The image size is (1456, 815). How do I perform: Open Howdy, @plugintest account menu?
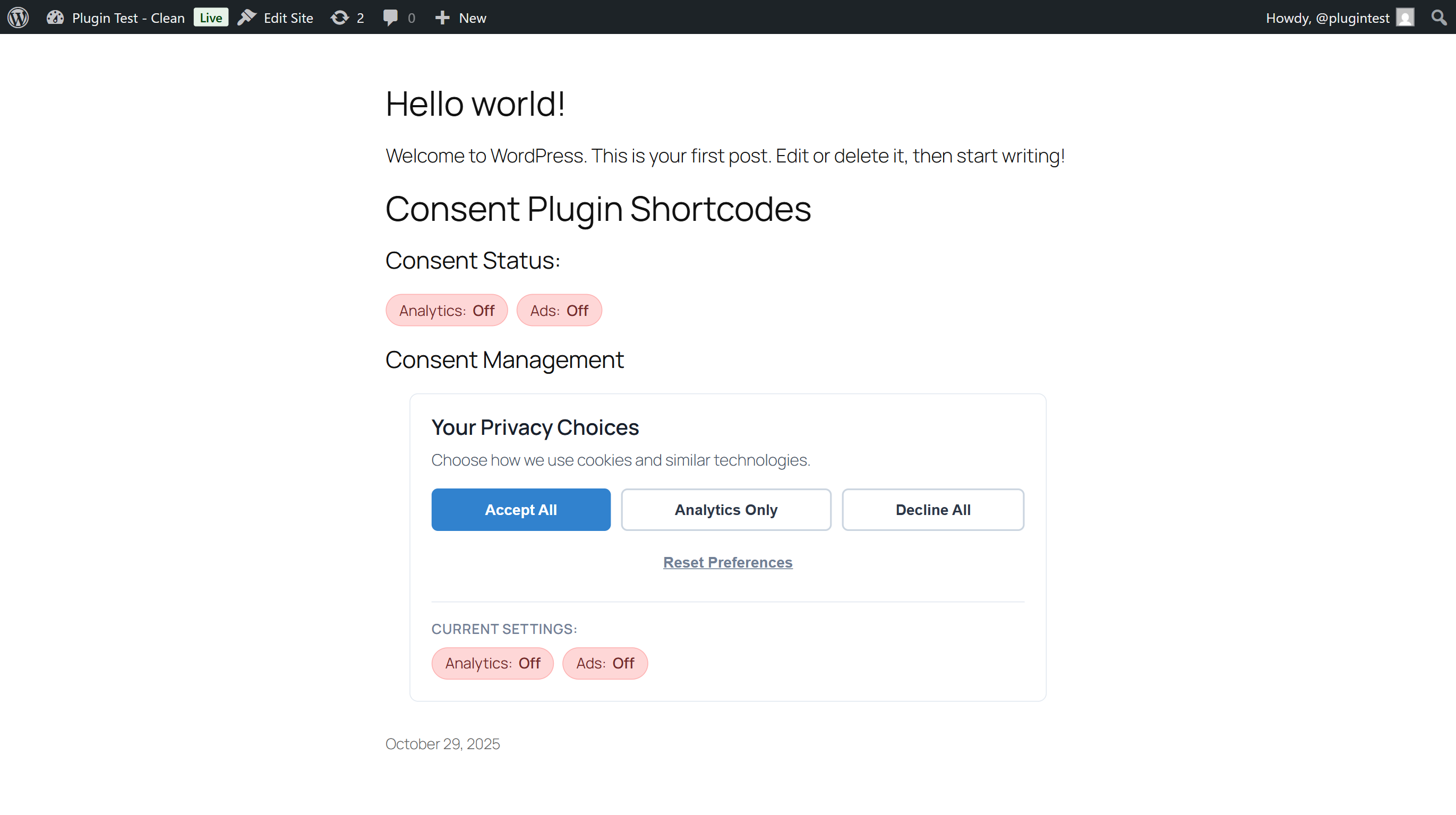point(1327,18)
